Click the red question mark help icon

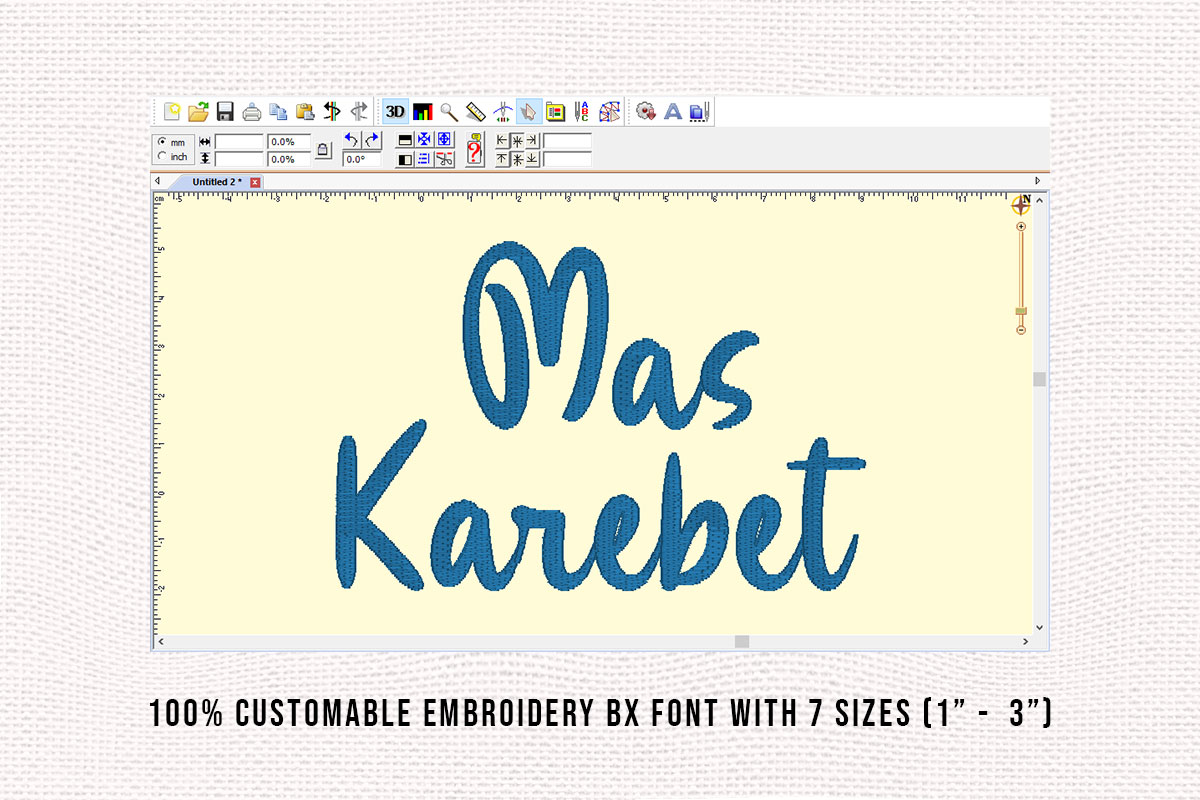(x=476, y=150)
